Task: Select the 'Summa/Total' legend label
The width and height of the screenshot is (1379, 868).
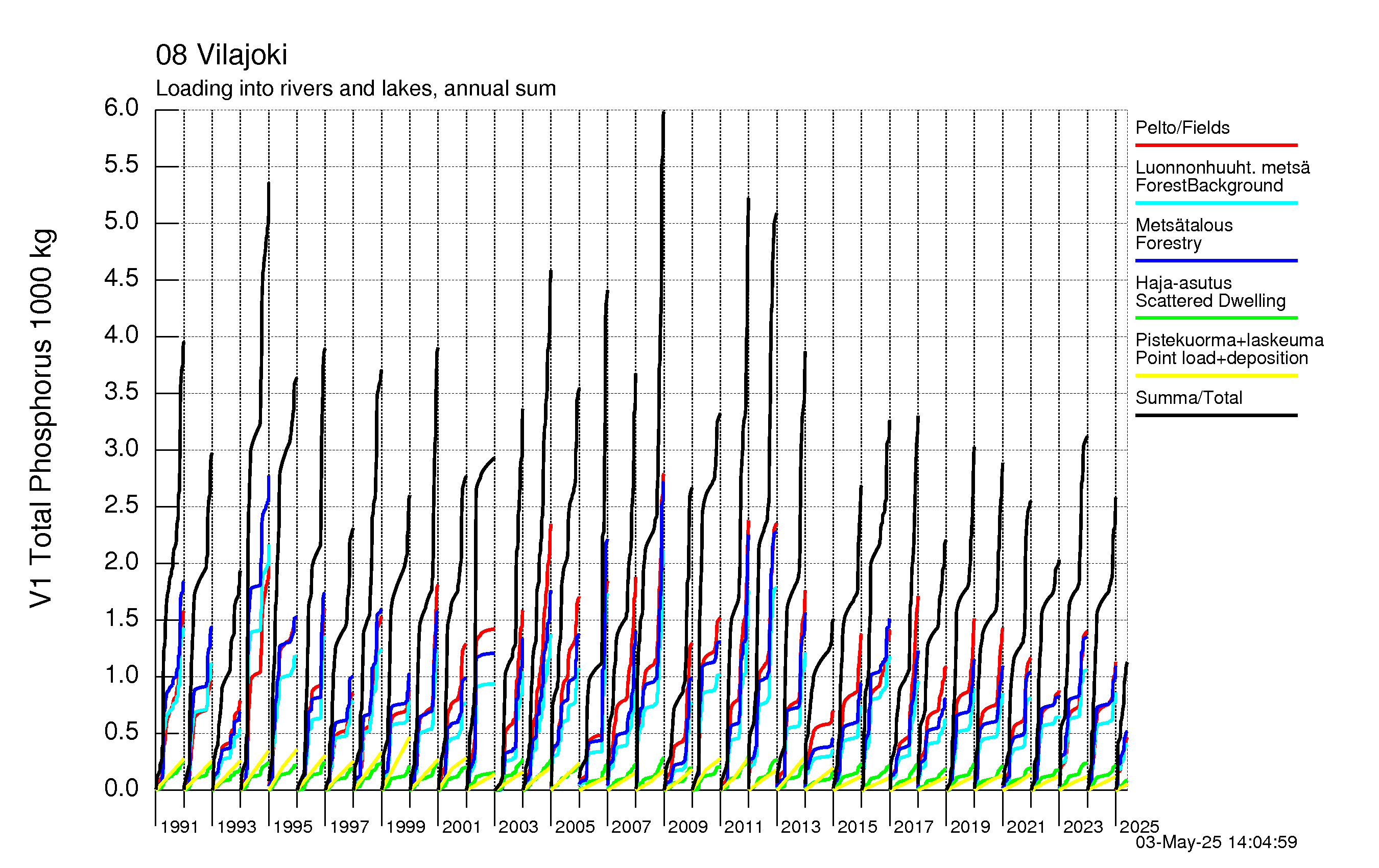Action: [x=1189, y=398]
